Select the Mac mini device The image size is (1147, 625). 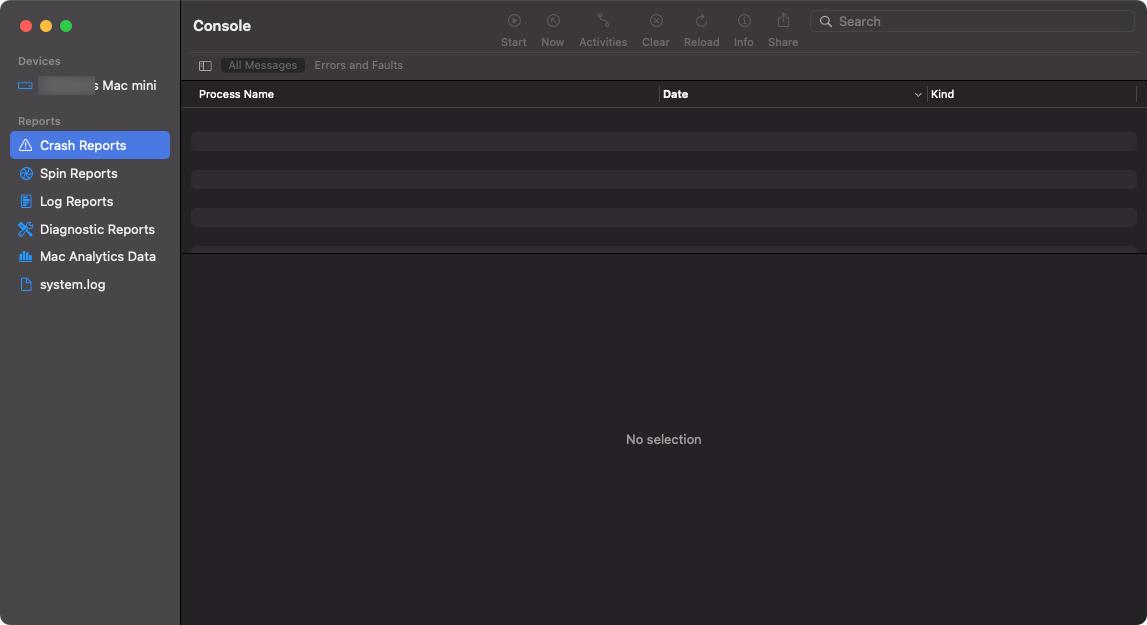(x=90, y=86)
